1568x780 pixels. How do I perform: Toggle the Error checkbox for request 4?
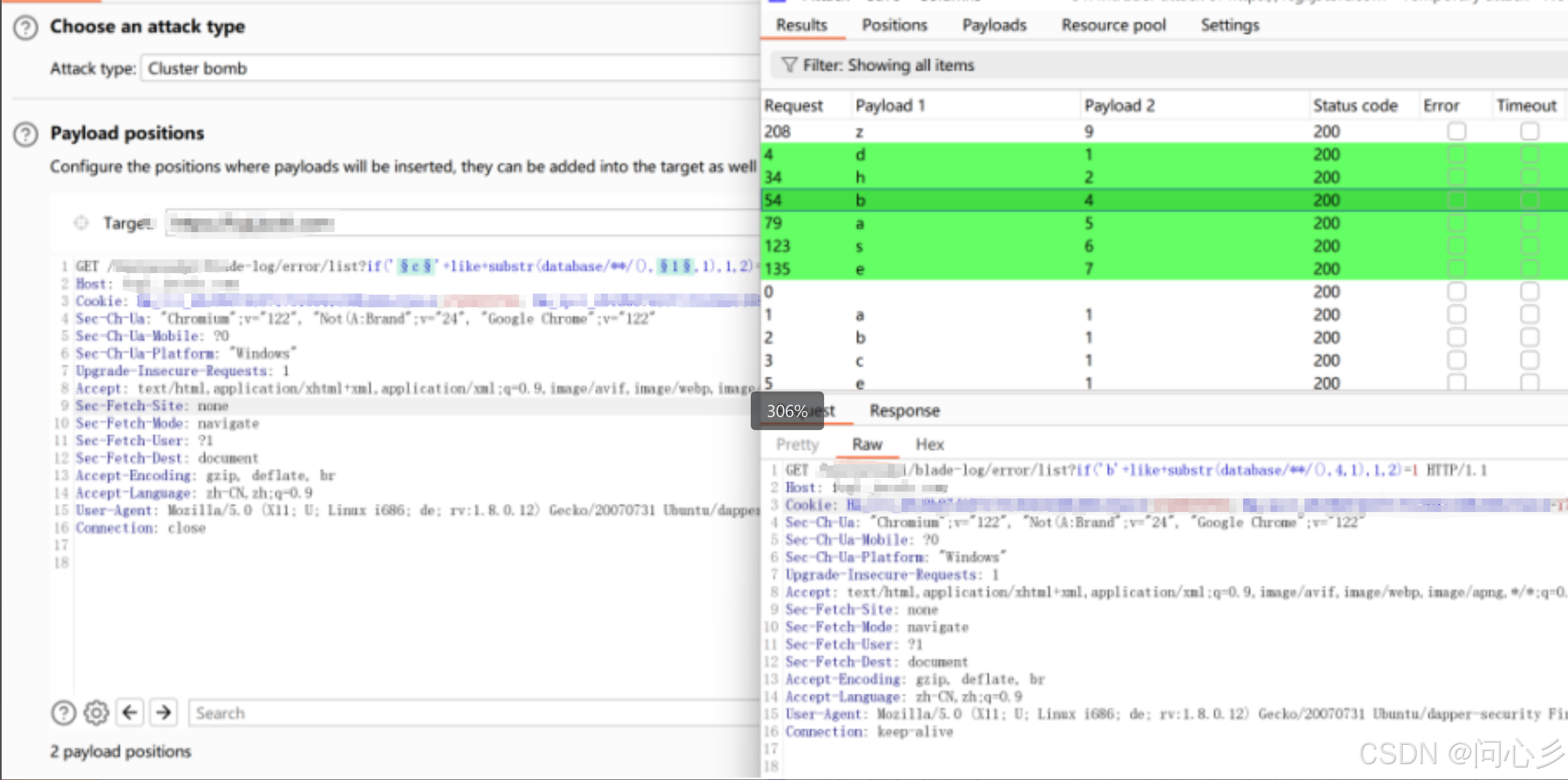click(x=1456, y=154)
